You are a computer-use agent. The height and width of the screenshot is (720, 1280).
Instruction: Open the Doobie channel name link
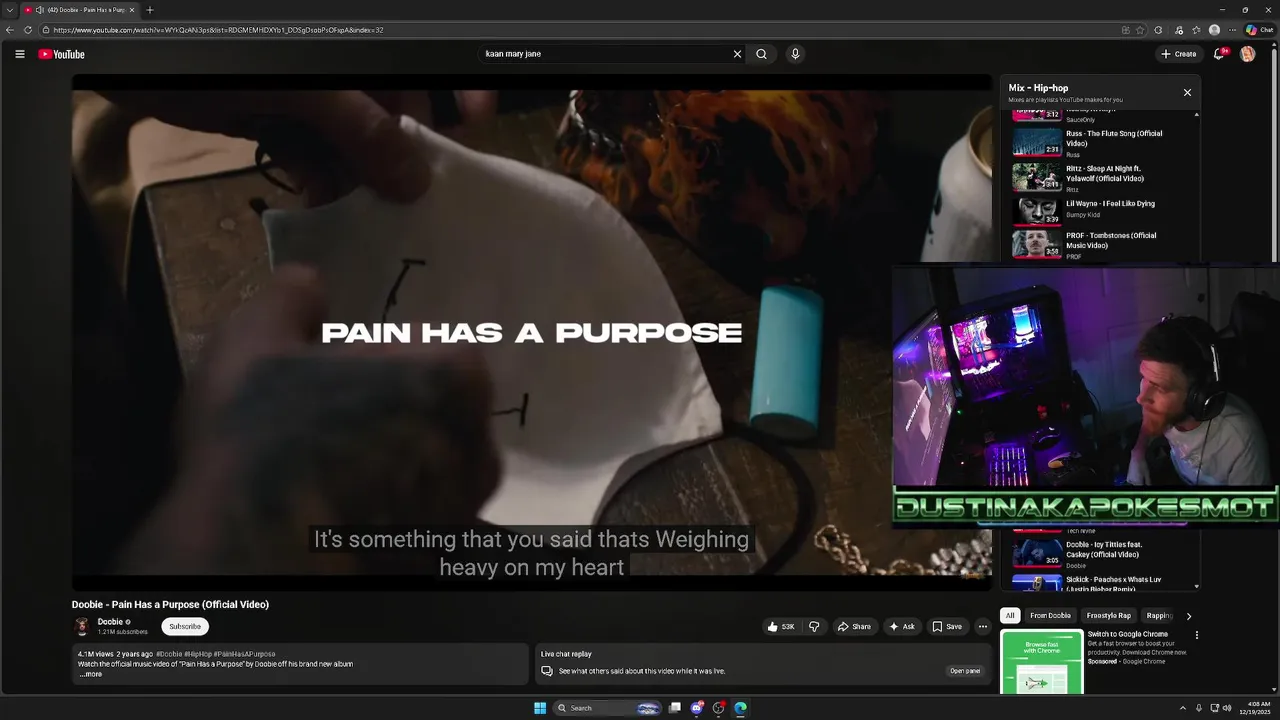(110, 622)
